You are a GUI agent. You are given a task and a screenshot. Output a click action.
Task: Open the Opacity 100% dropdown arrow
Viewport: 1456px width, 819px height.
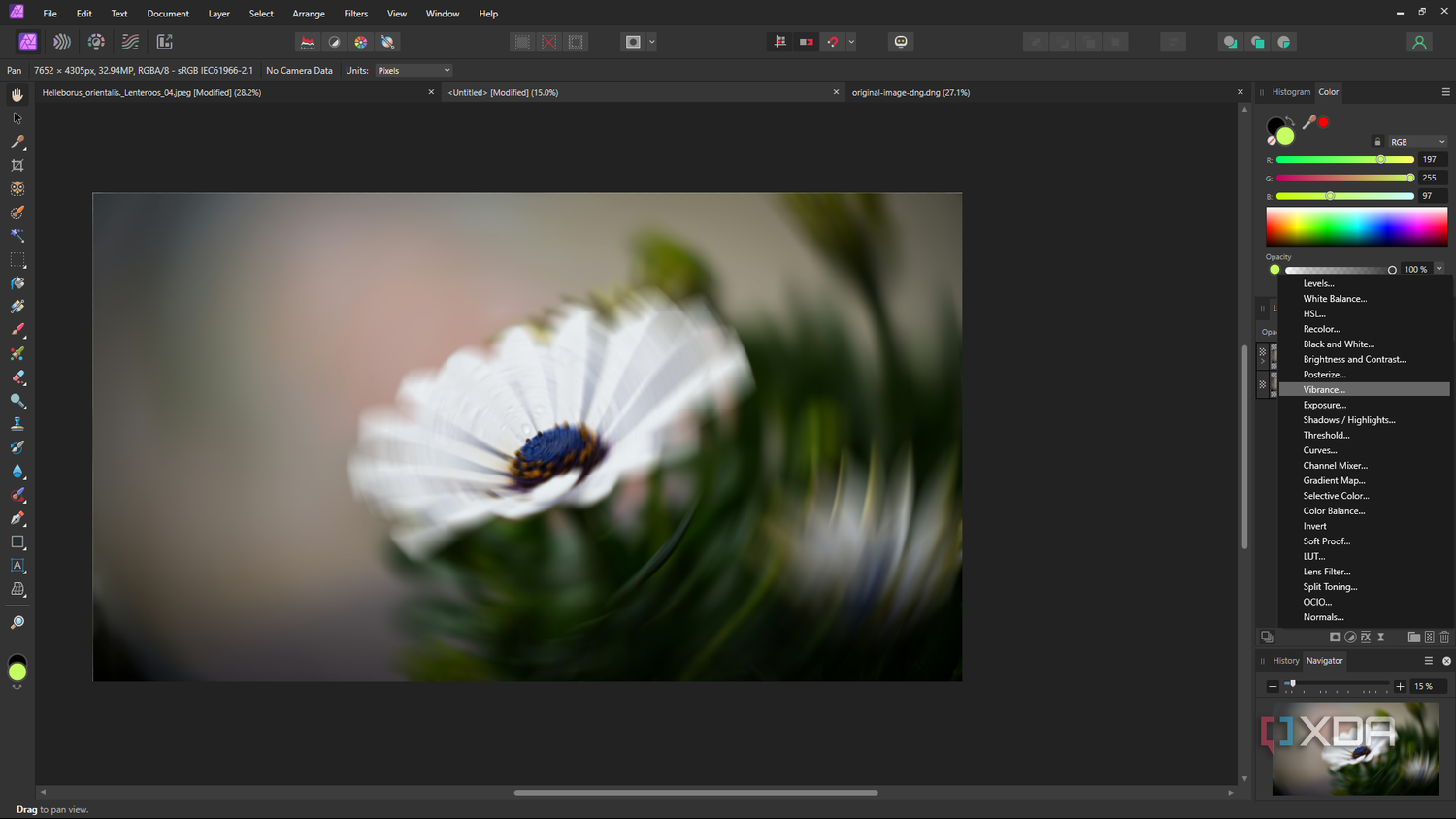(x=1439, y=269)
